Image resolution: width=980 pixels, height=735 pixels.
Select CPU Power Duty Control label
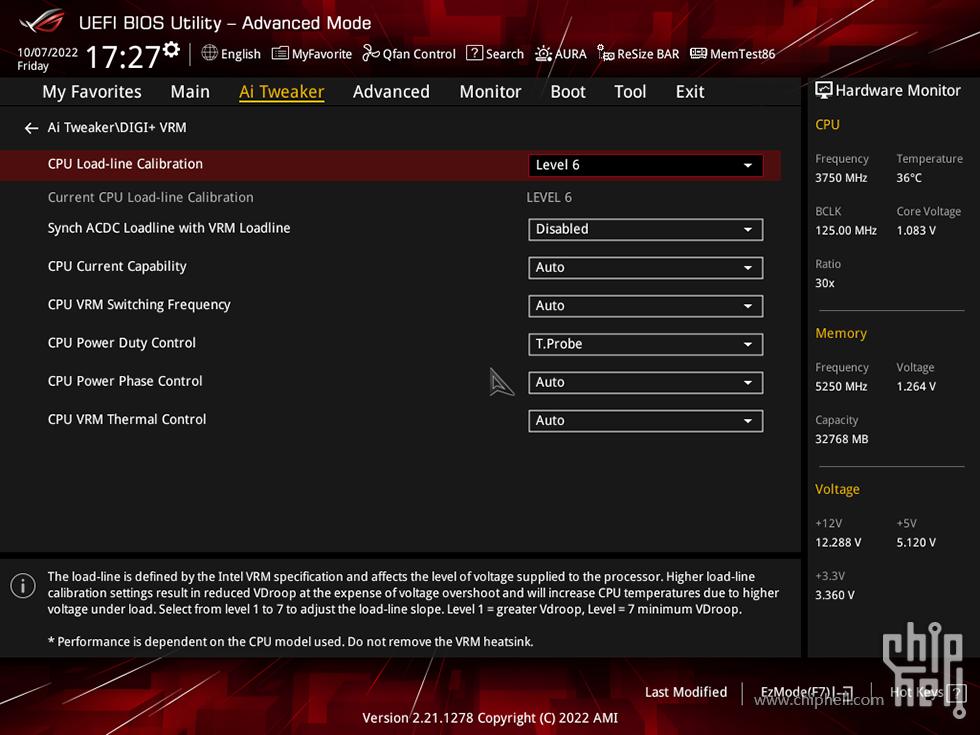coord(121,342)
